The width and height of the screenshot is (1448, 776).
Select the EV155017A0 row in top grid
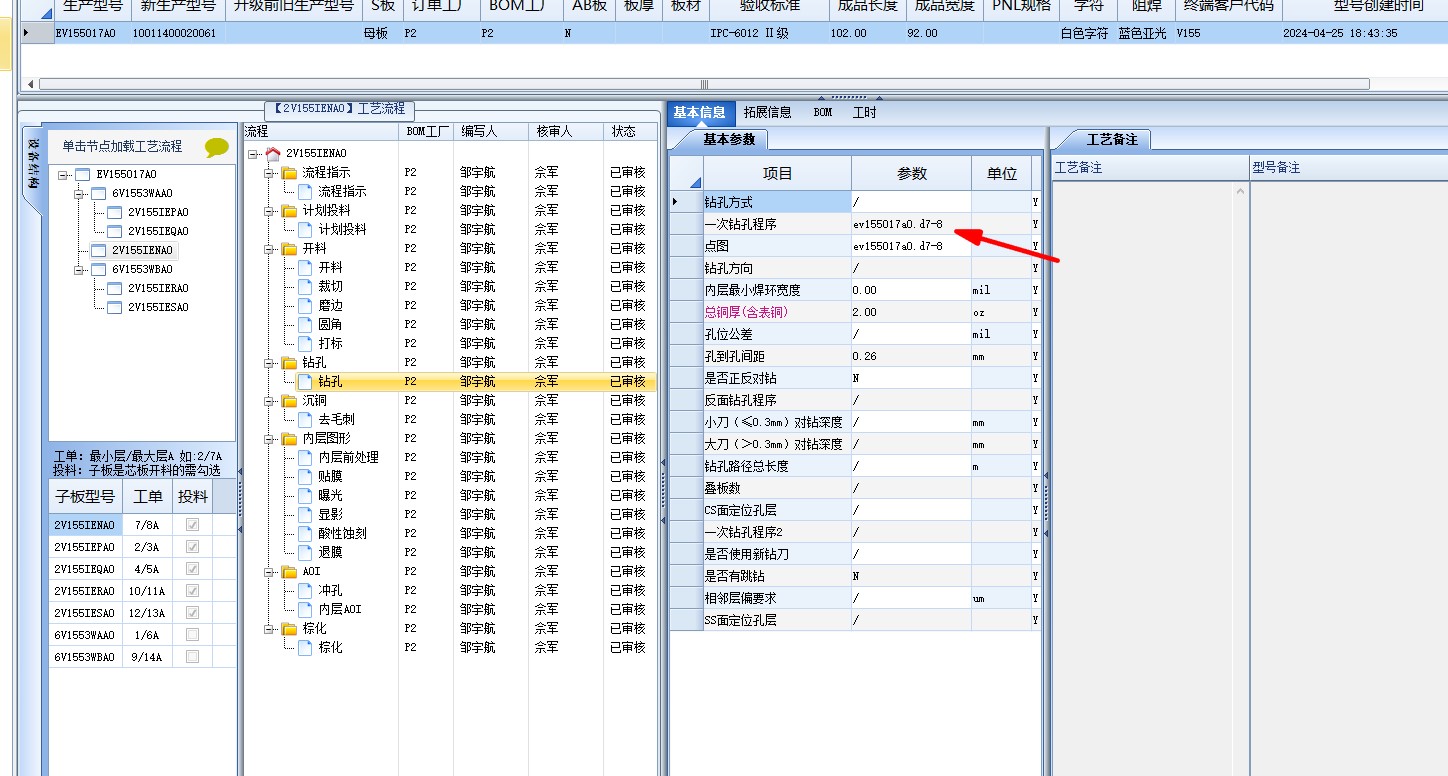click(735, 33)
